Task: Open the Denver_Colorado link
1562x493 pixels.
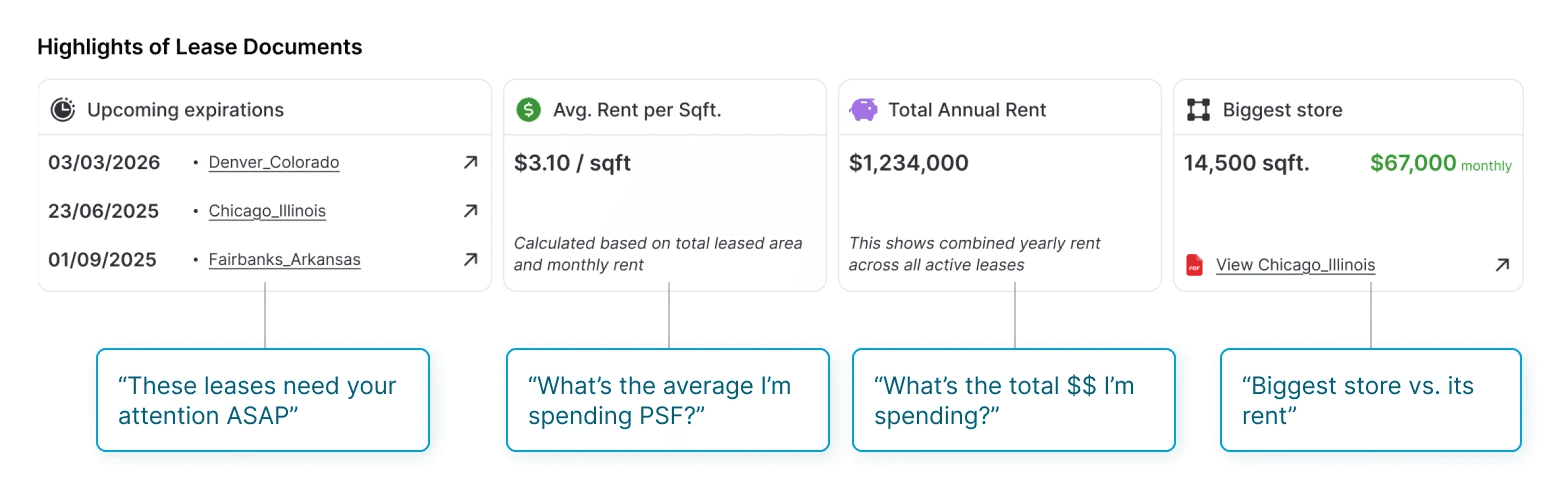Action: click(274, 162)
